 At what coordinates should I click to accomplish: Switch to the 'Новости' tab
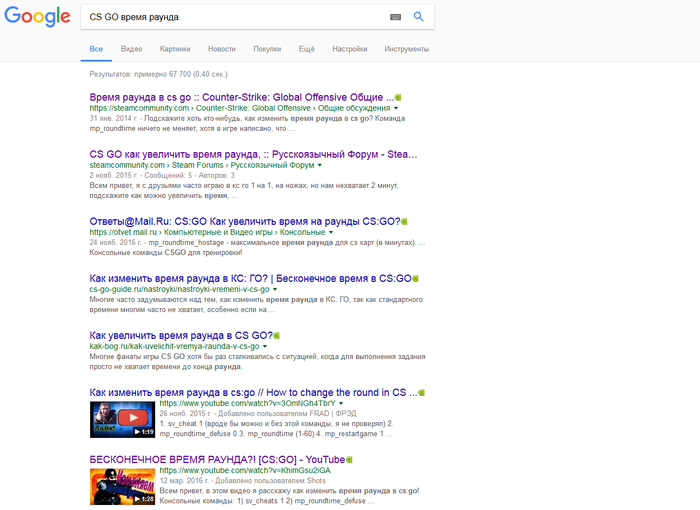click(x=222, y=49)
